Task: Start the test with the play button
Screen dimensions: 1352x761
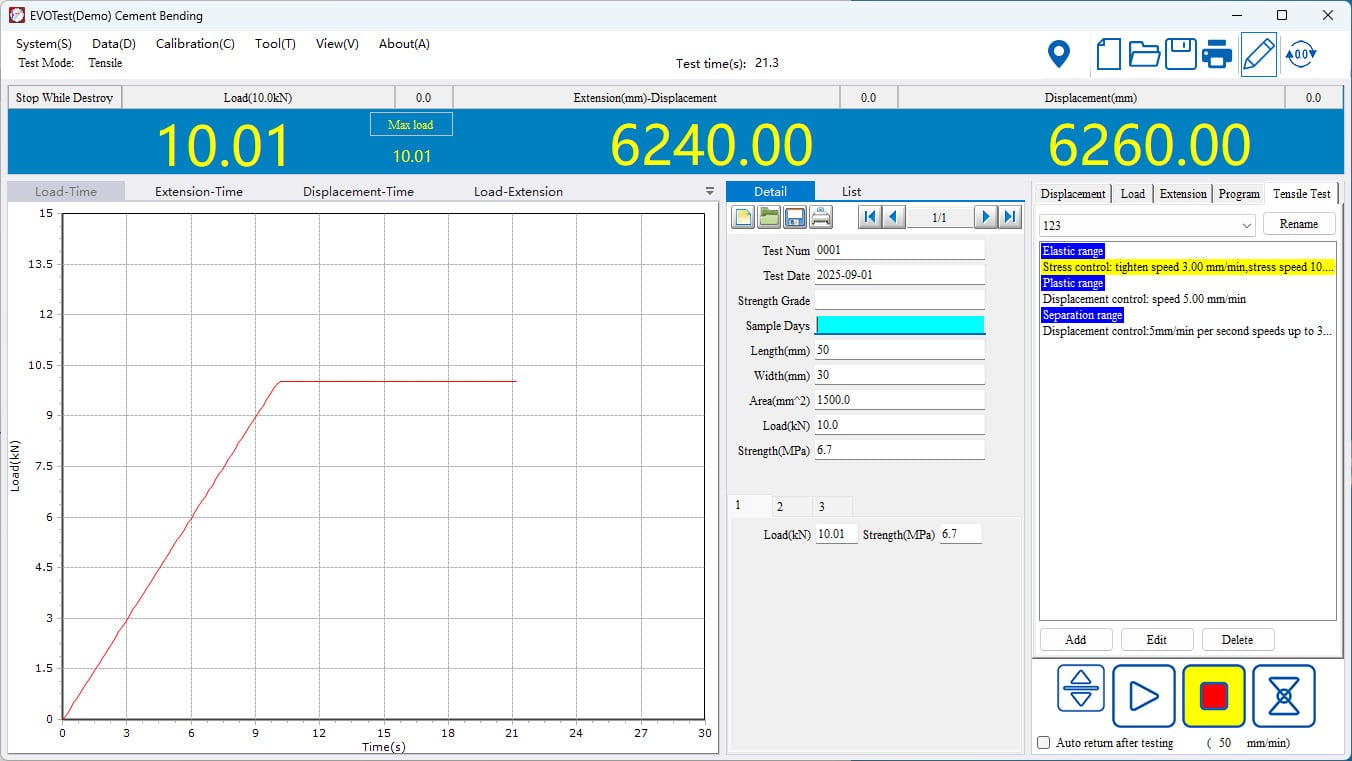Action: click(x=1143, y=696)
